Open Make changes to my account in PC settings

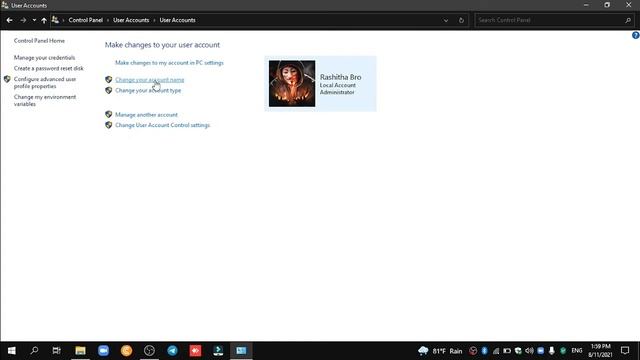[169, 63]
